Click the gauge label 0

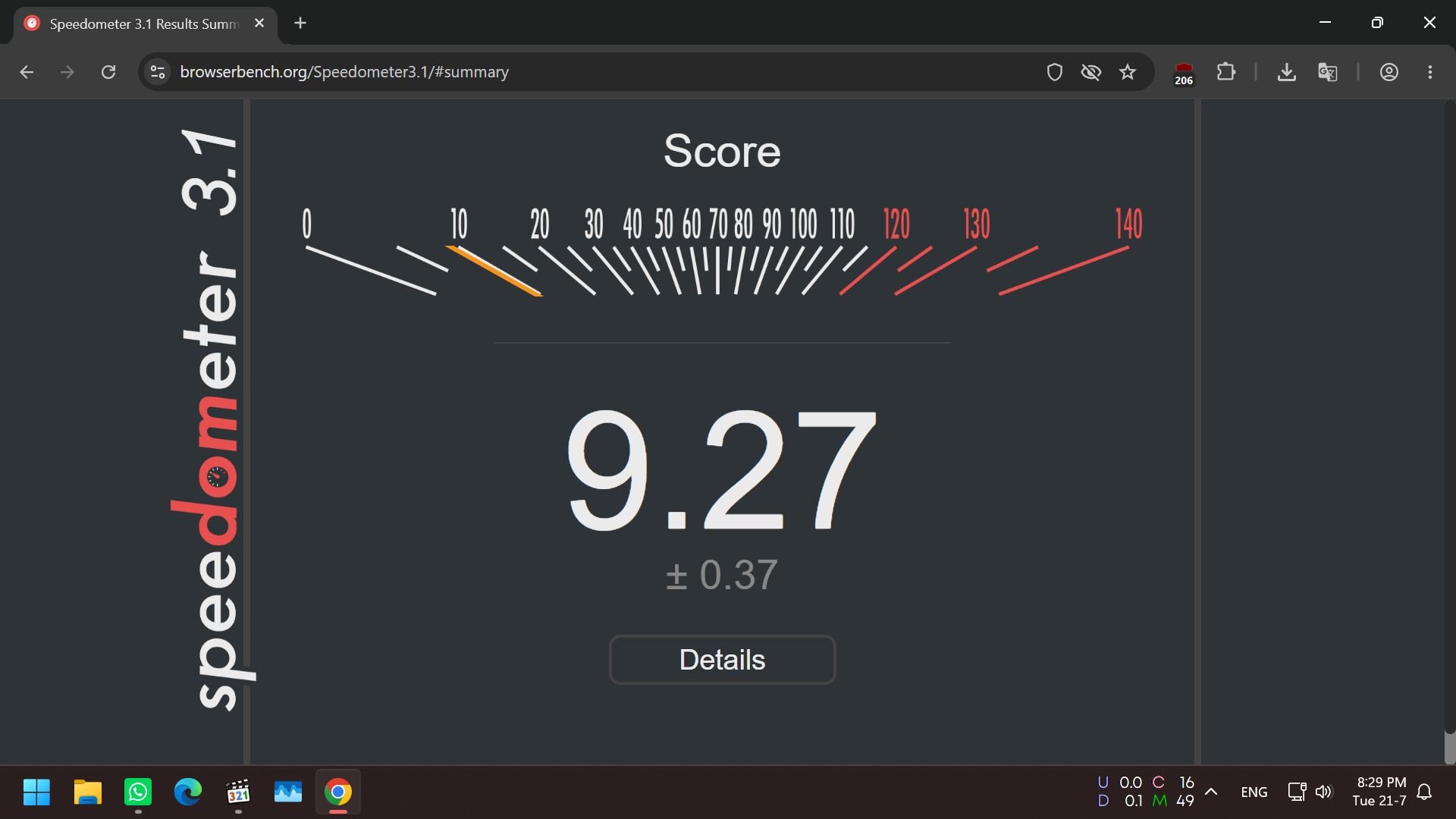pyautogui.click(x=306, y=224)
